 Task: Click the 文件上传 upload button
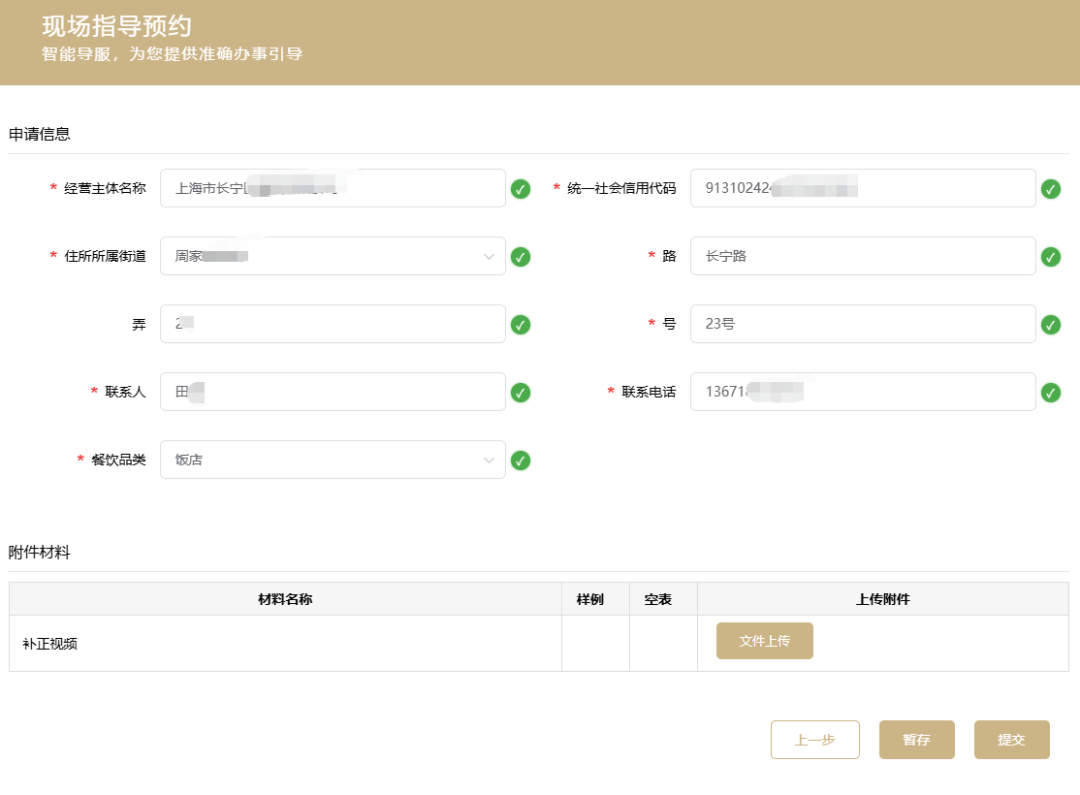764,640
